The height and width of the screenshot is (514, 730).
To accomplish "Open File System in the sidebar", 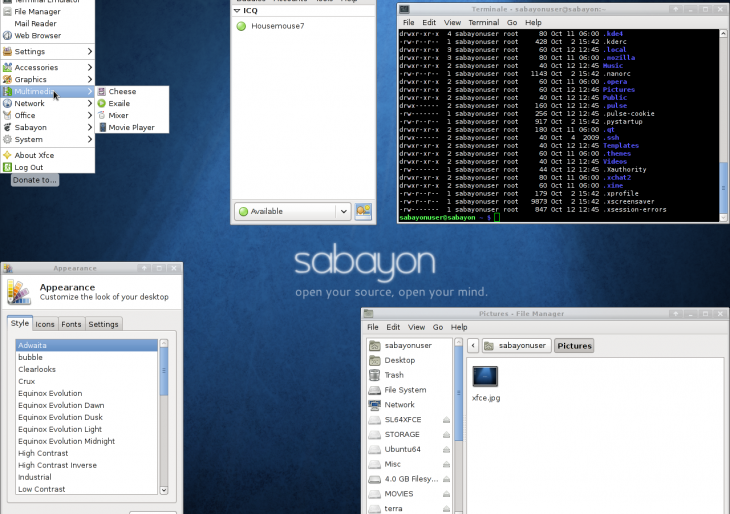I will click(405, 390).
